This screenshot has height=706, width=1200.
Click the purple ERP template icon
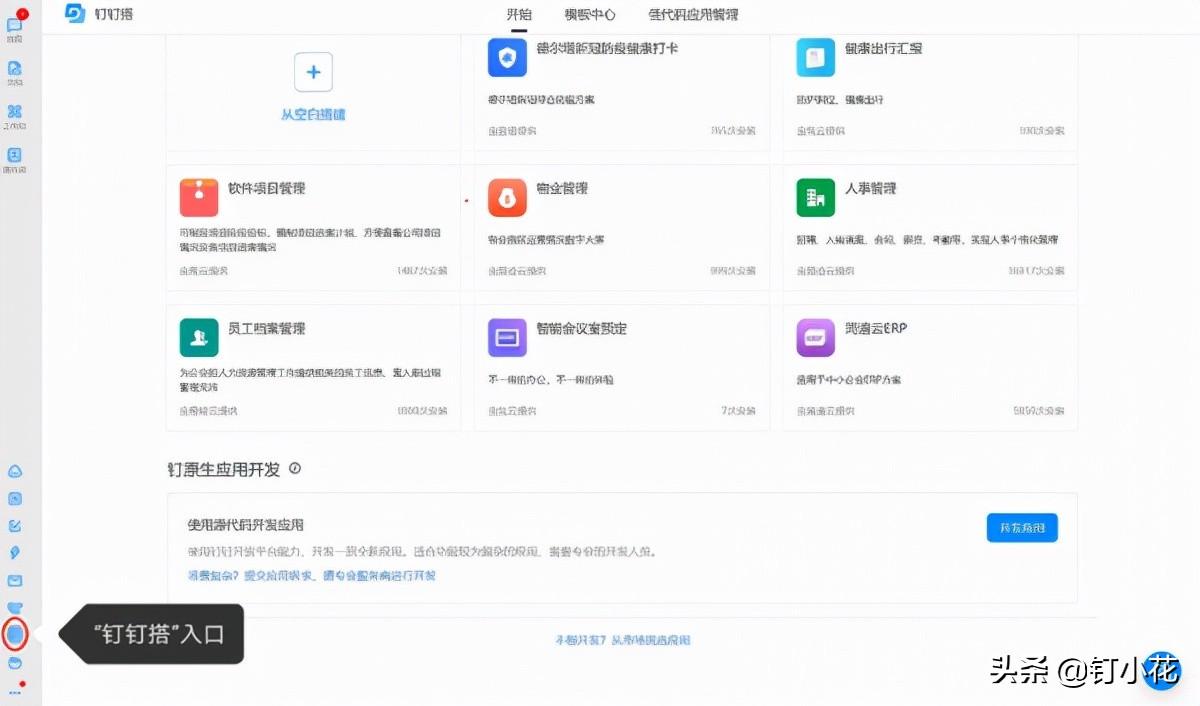[815, 338]
